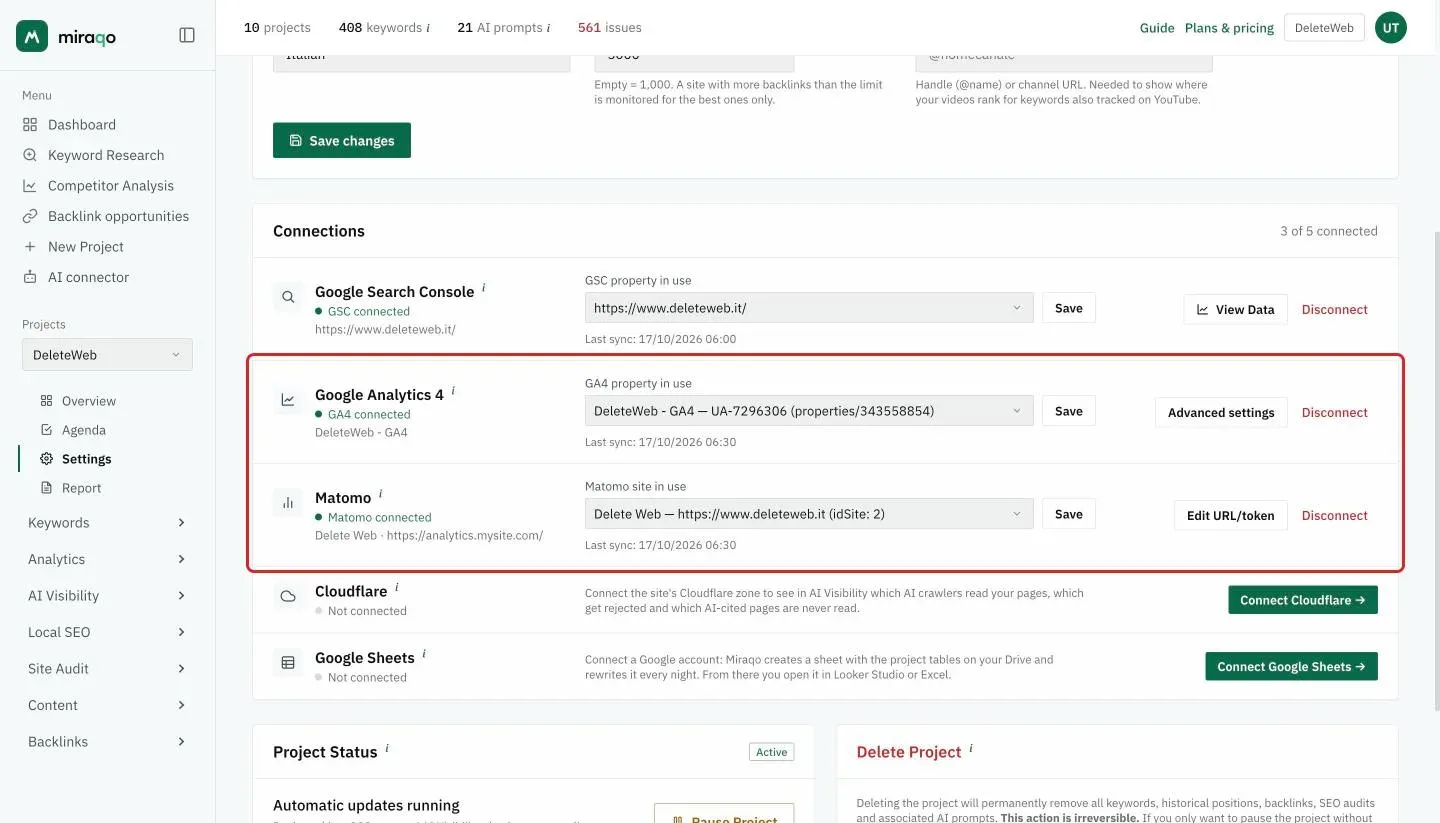Show info tooltip next to Delete Project

(x=971, y=748)
